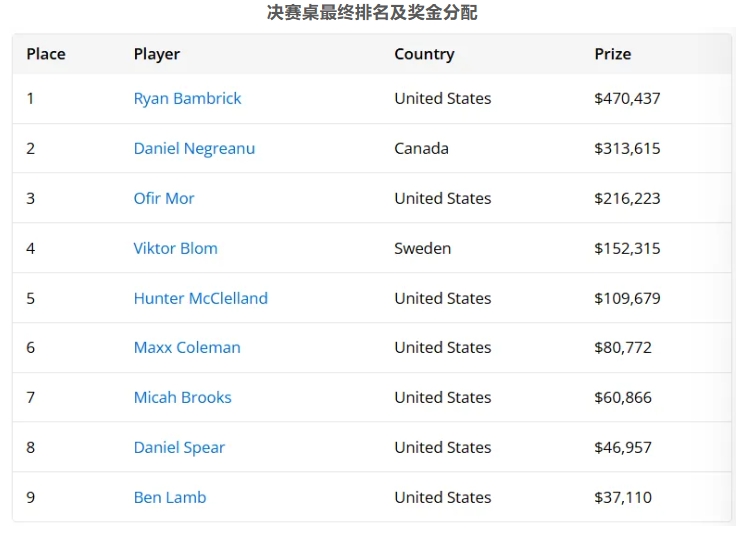
Task: Click the $470,437 first-place prize cell
Action: tap(627, 99)
